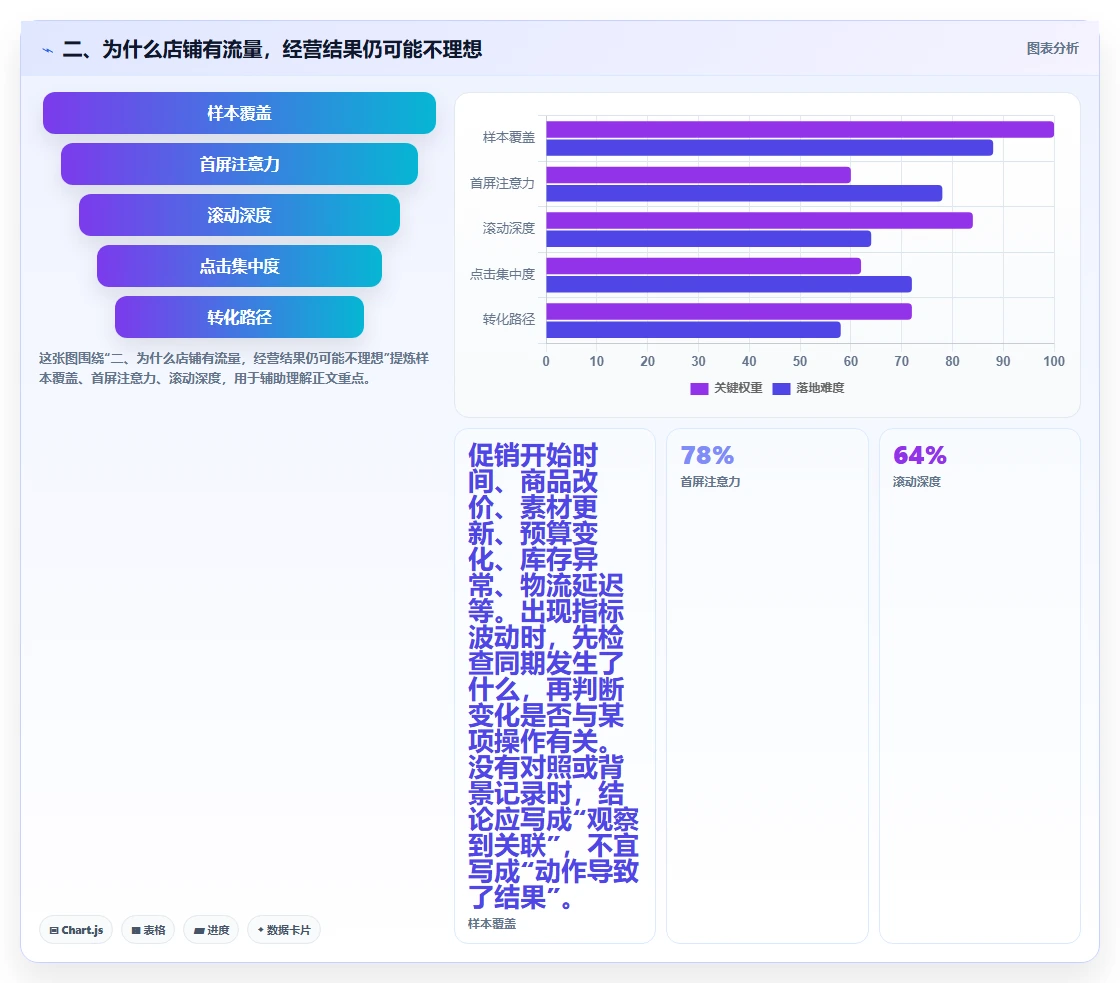Image resolution: width=1120 pixels, height=983 pixels.
Task: Click the 首屏注意力 label under 78%
Action: (710, 482)
